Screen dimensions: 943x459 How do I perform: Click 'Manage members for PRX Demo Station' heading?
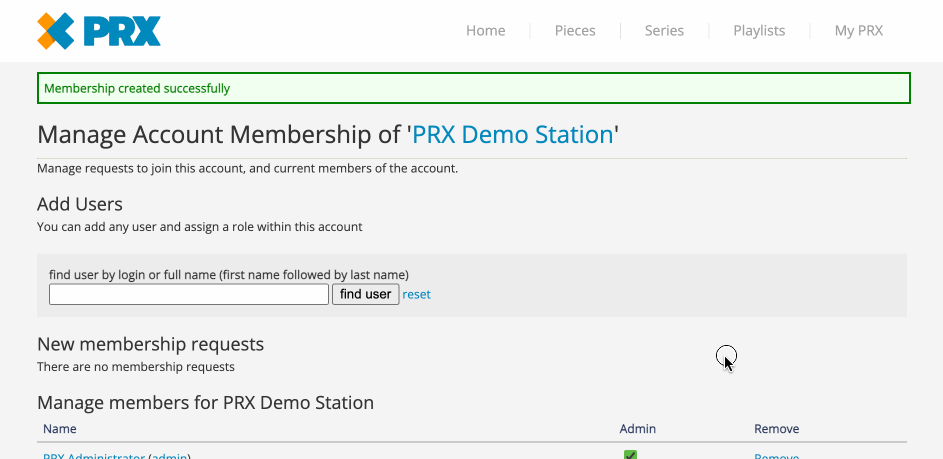(x=206, y=402)
